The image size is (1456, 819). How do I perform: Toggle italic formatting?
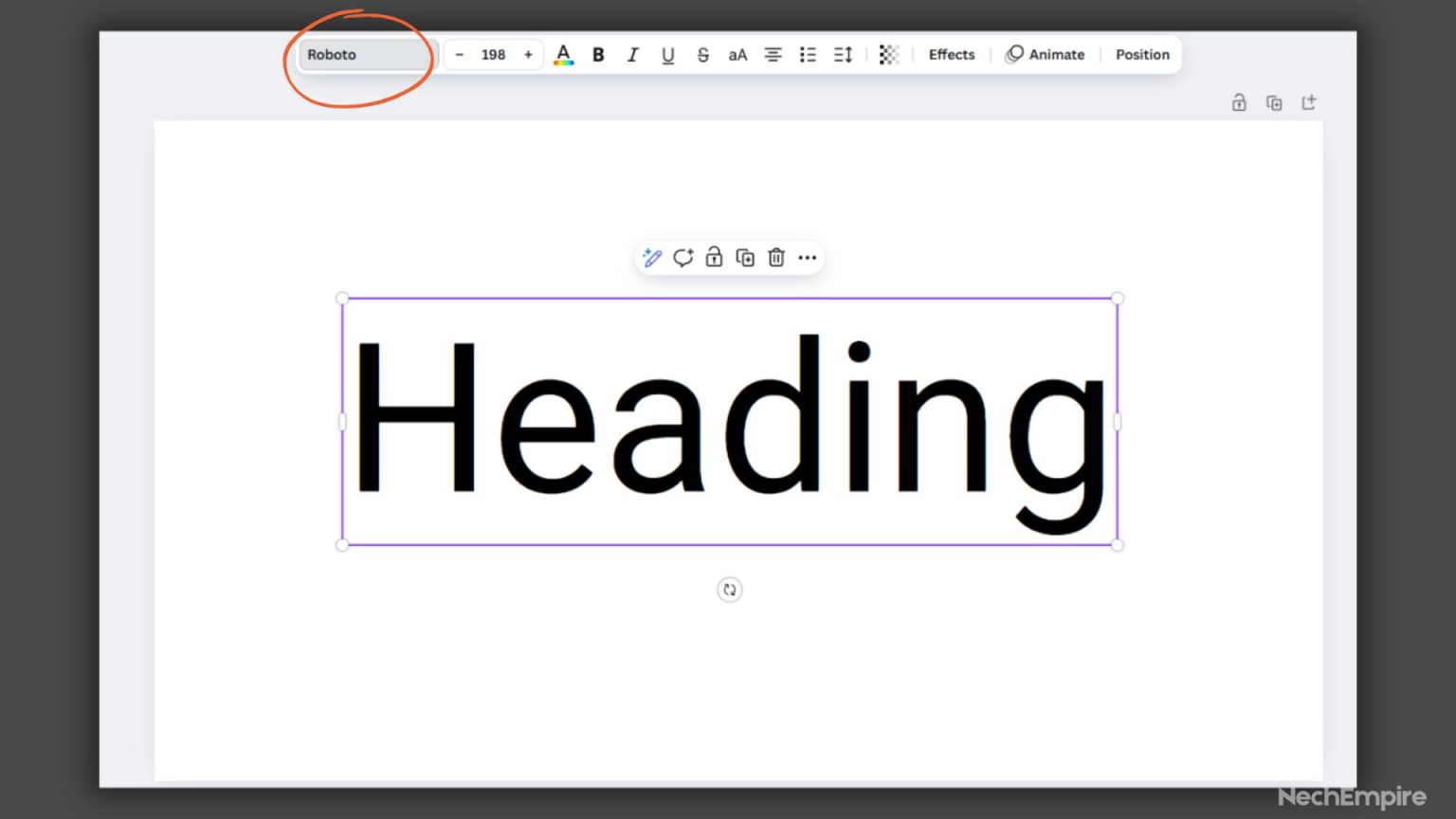[632, 55]
